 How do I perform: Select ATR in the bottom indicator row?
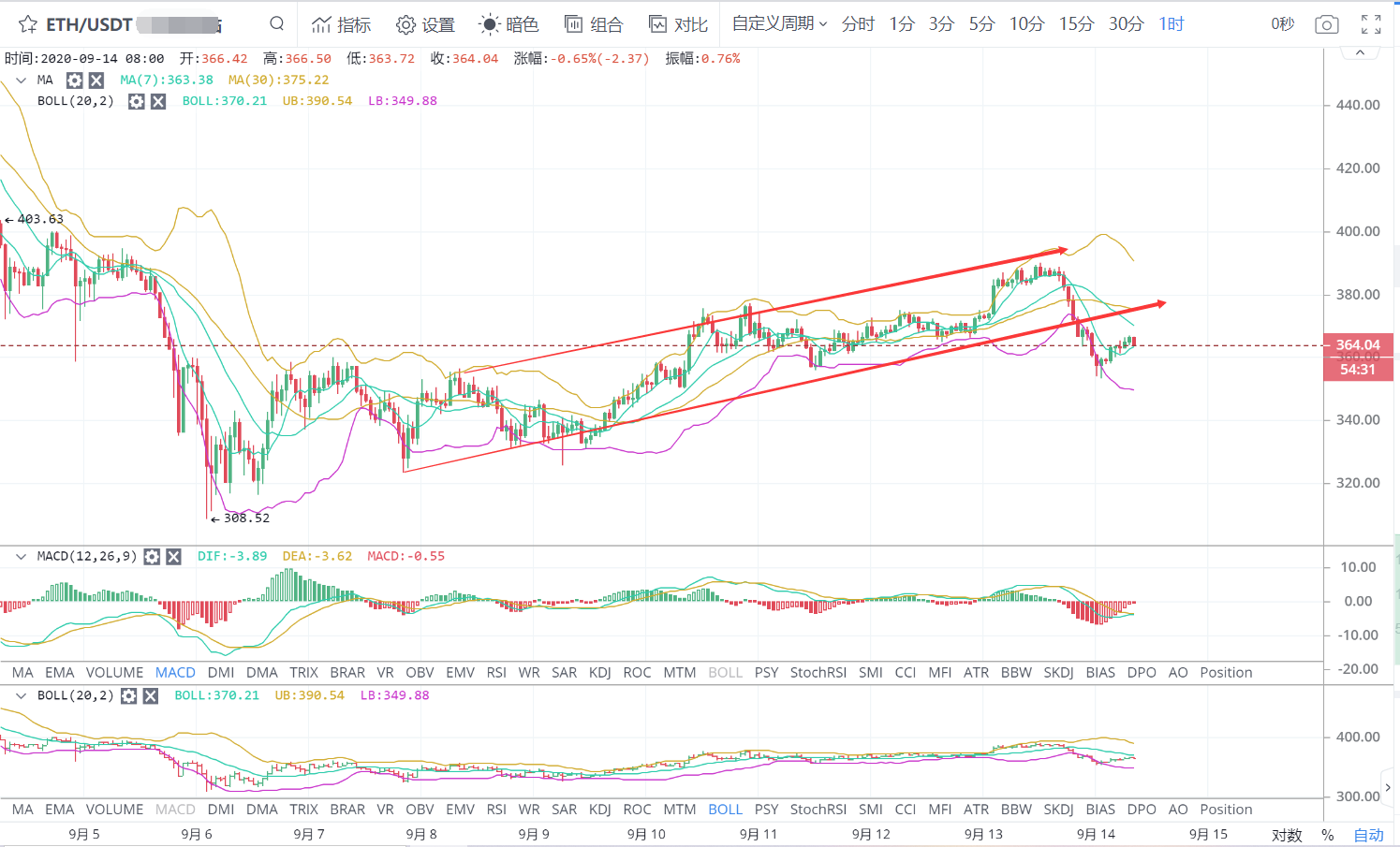tap(976, 810)
